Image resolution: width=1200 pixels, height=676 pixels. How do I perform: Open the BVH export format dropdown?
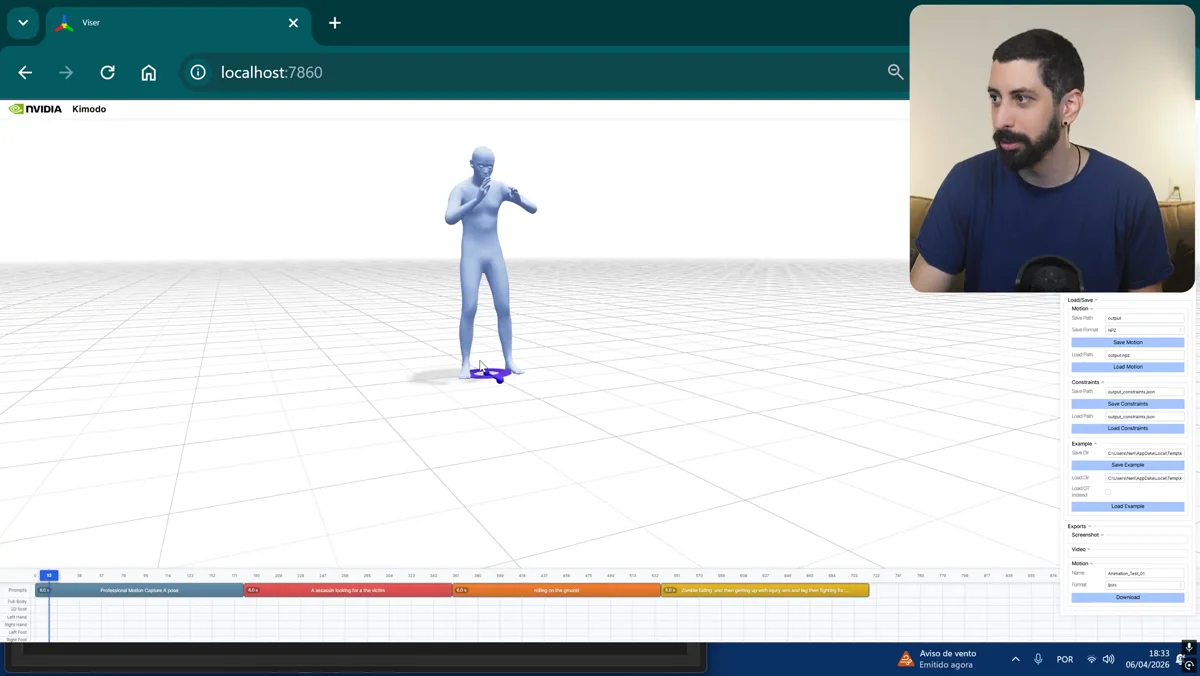point(1145,585)
